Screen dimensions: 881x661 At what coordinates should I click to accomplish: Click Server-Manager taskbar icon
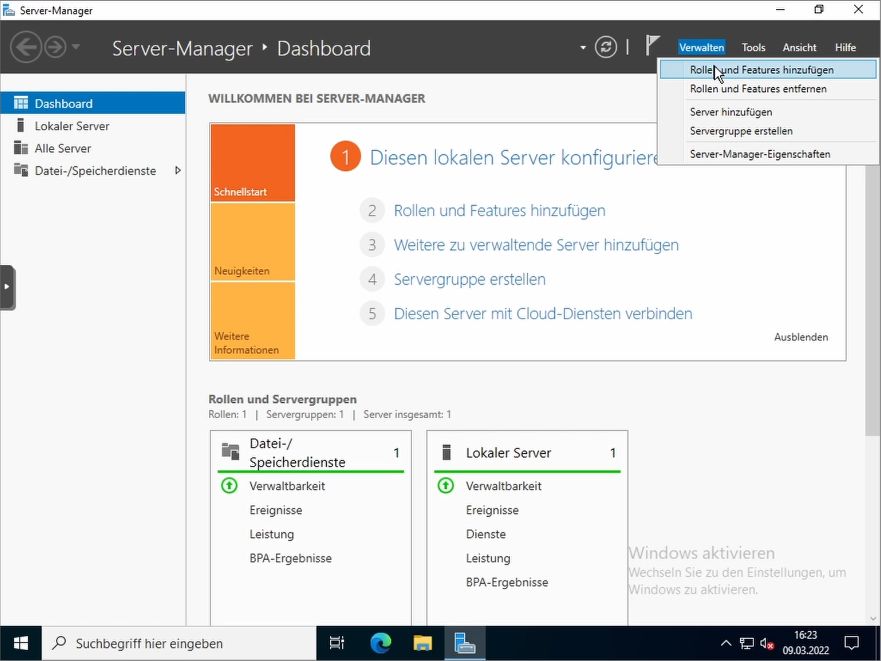pos(465,643)
